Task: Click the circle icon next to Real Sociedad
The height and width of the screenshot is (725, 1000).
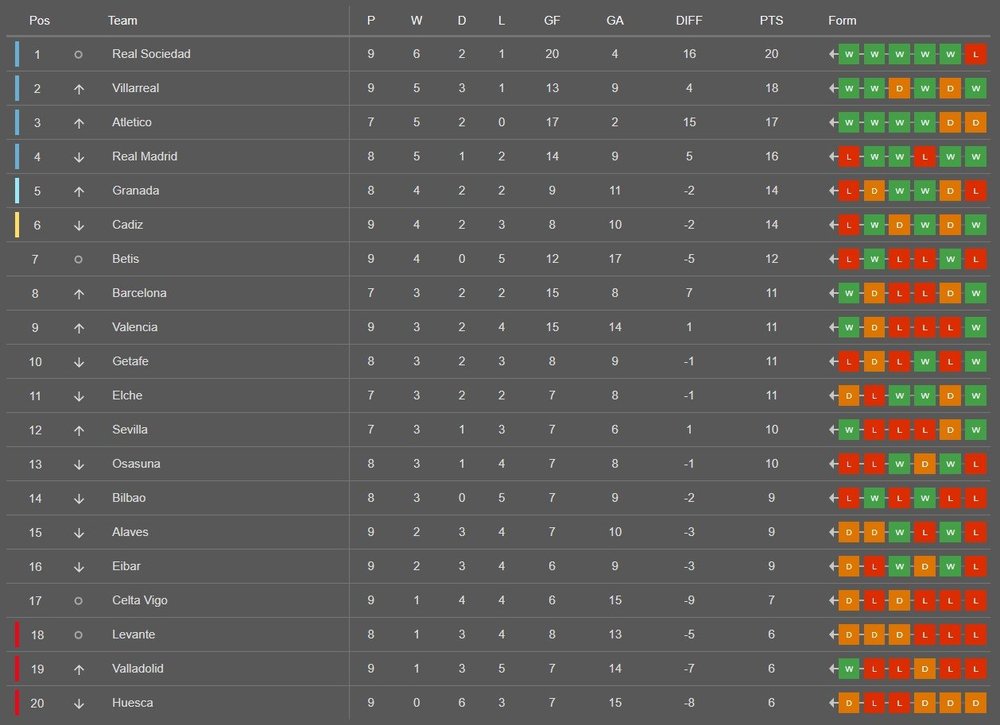Action: pos(78,54)
